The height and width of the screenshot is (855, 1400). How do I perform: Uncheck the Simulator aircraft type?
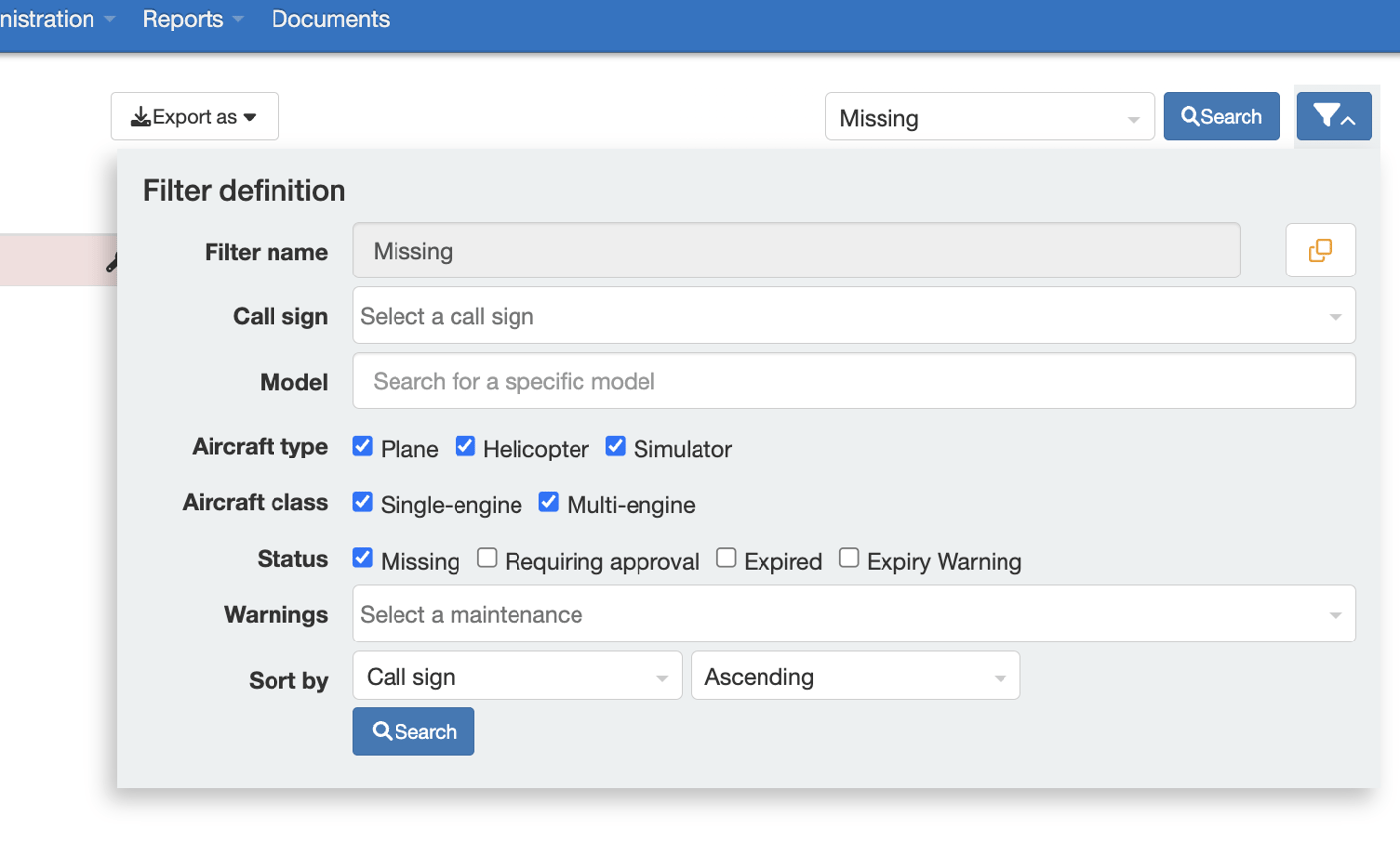(615, 446)
